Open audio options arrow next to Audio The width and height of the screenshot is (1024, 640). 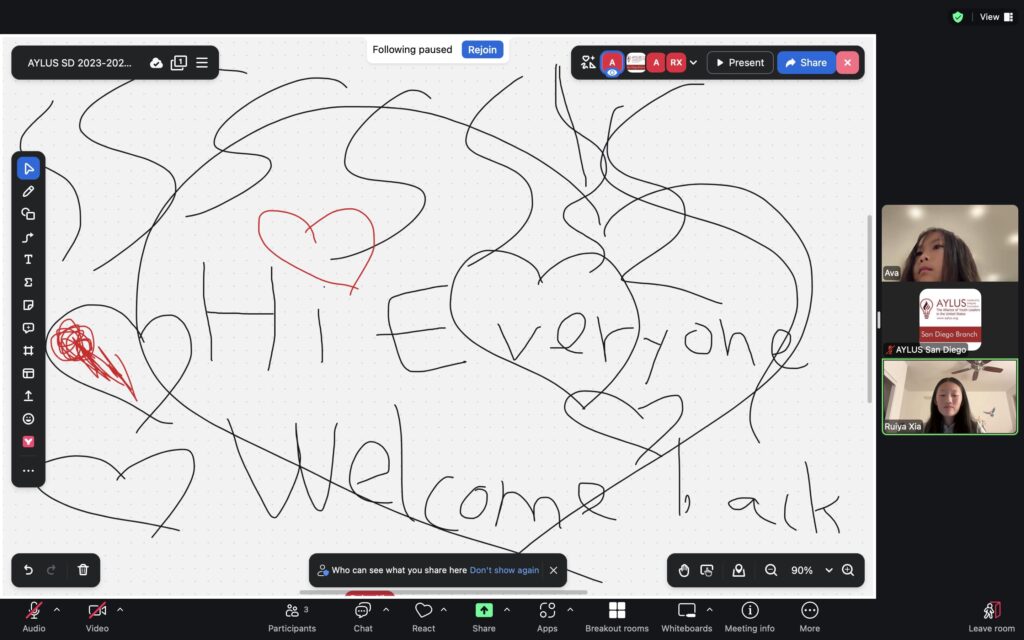point(57,610)
